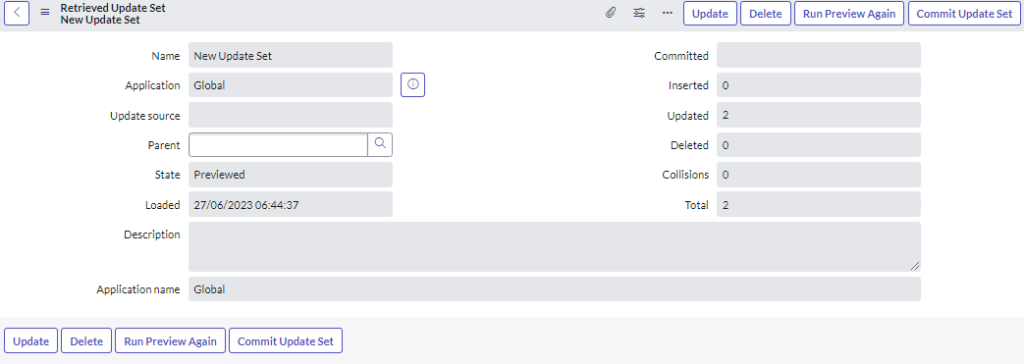The height and width of the screenshot is (364, 1024).
Task: Click the Name field
Action: pos(291,56)
